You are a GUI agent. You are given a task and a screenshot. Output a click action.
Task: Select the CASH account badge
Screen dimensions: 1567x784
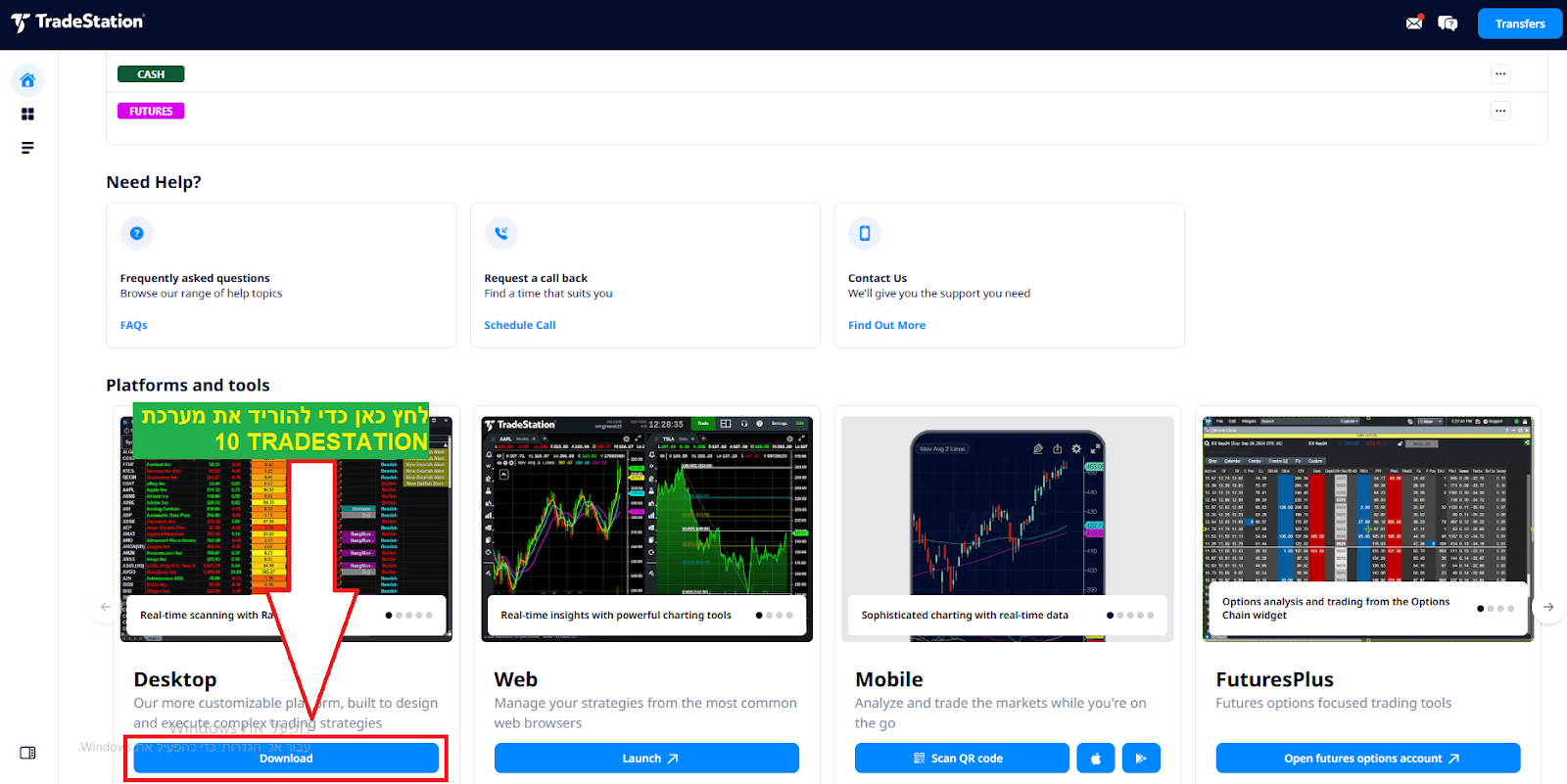click(x=151, y=74)
